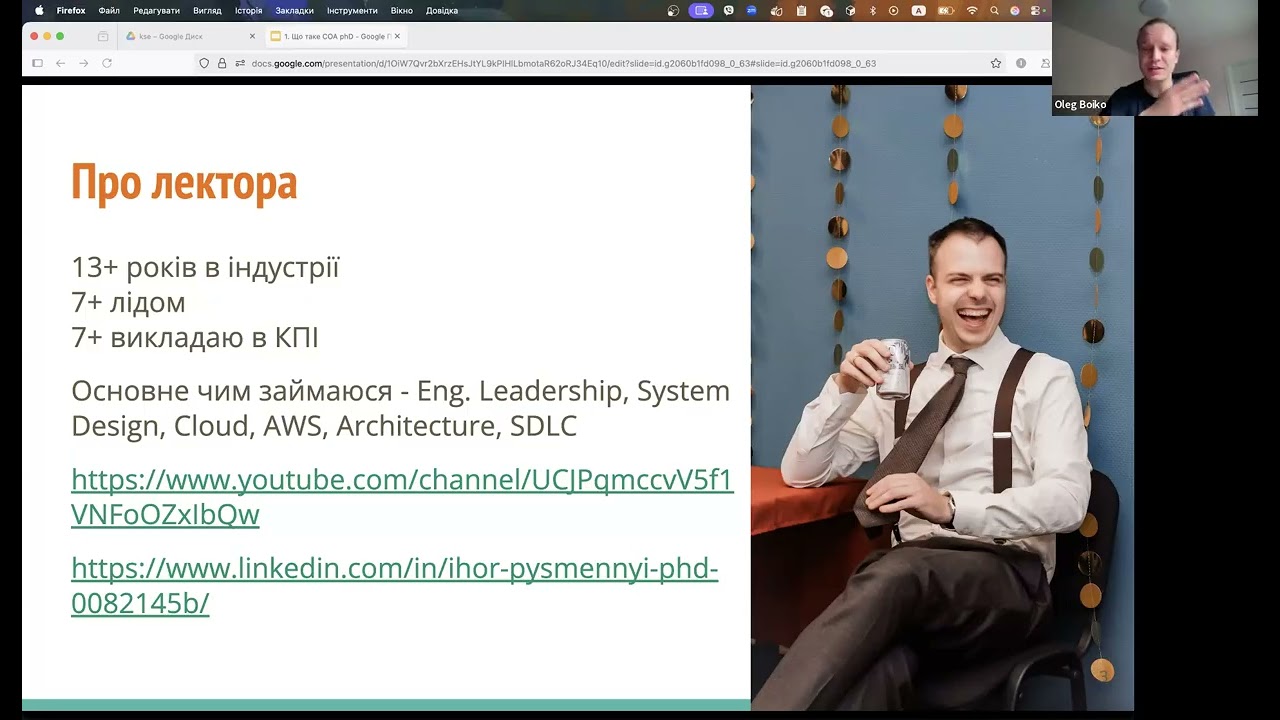Go forward with the right arrow
Viewport: 1280px width, 720px height.
pos(83,63)
